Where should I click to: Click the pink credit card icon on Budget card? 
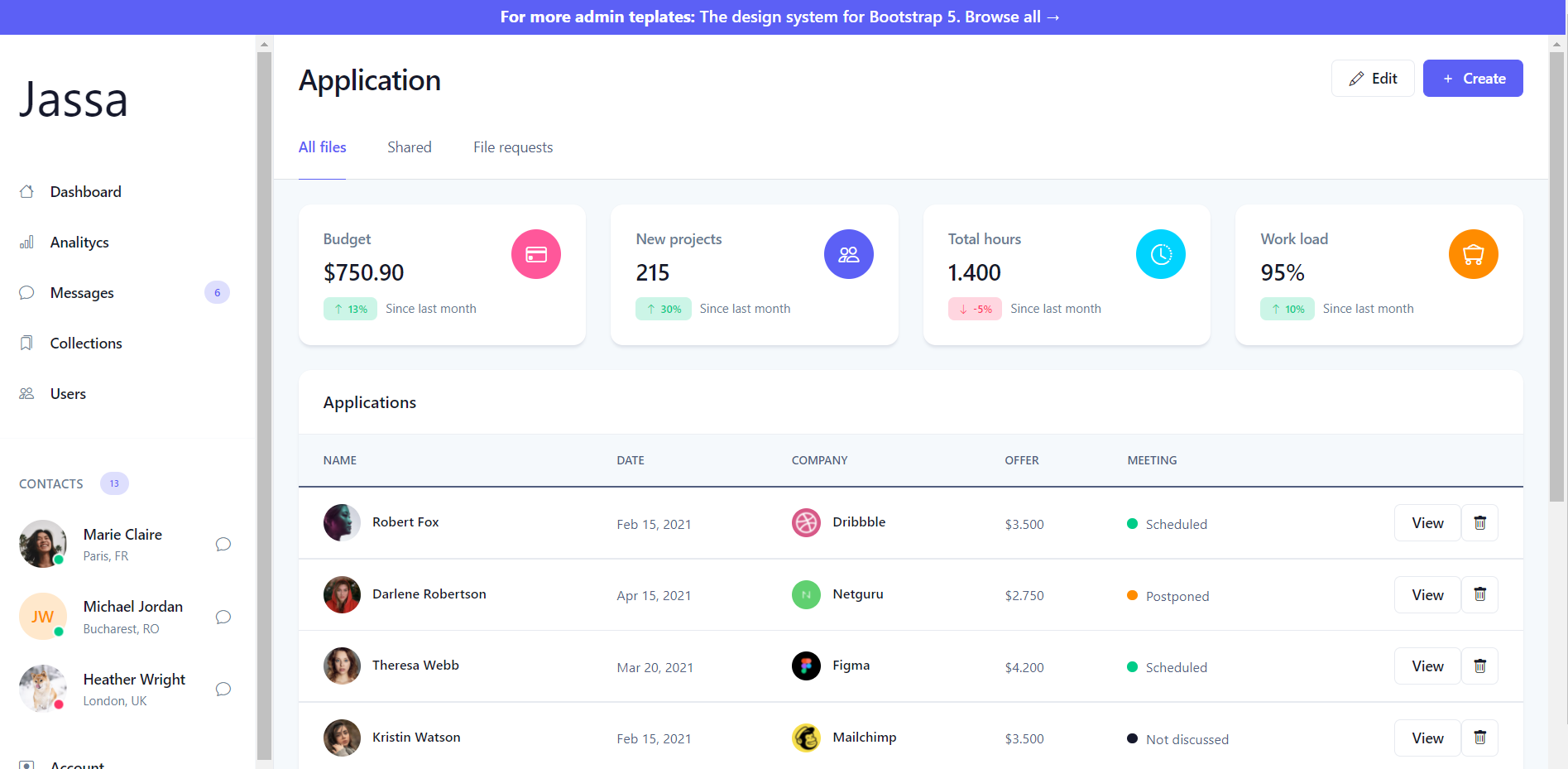click(535, 254)
